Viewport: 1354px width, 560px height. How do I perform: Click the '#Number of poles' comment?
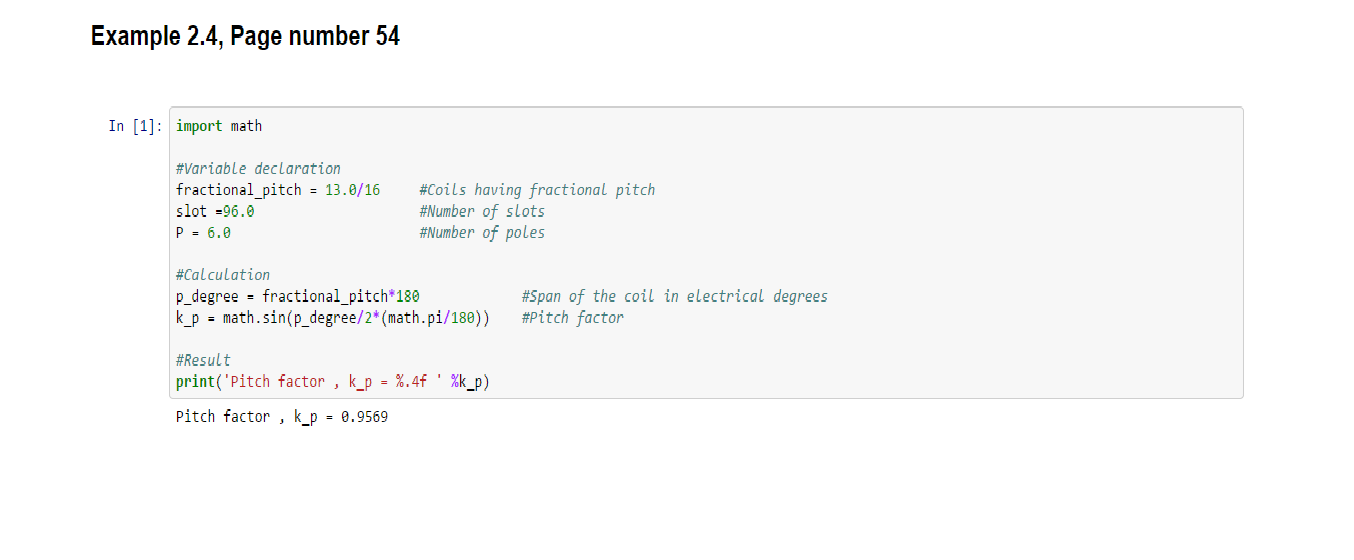click(x=482, y=233)
